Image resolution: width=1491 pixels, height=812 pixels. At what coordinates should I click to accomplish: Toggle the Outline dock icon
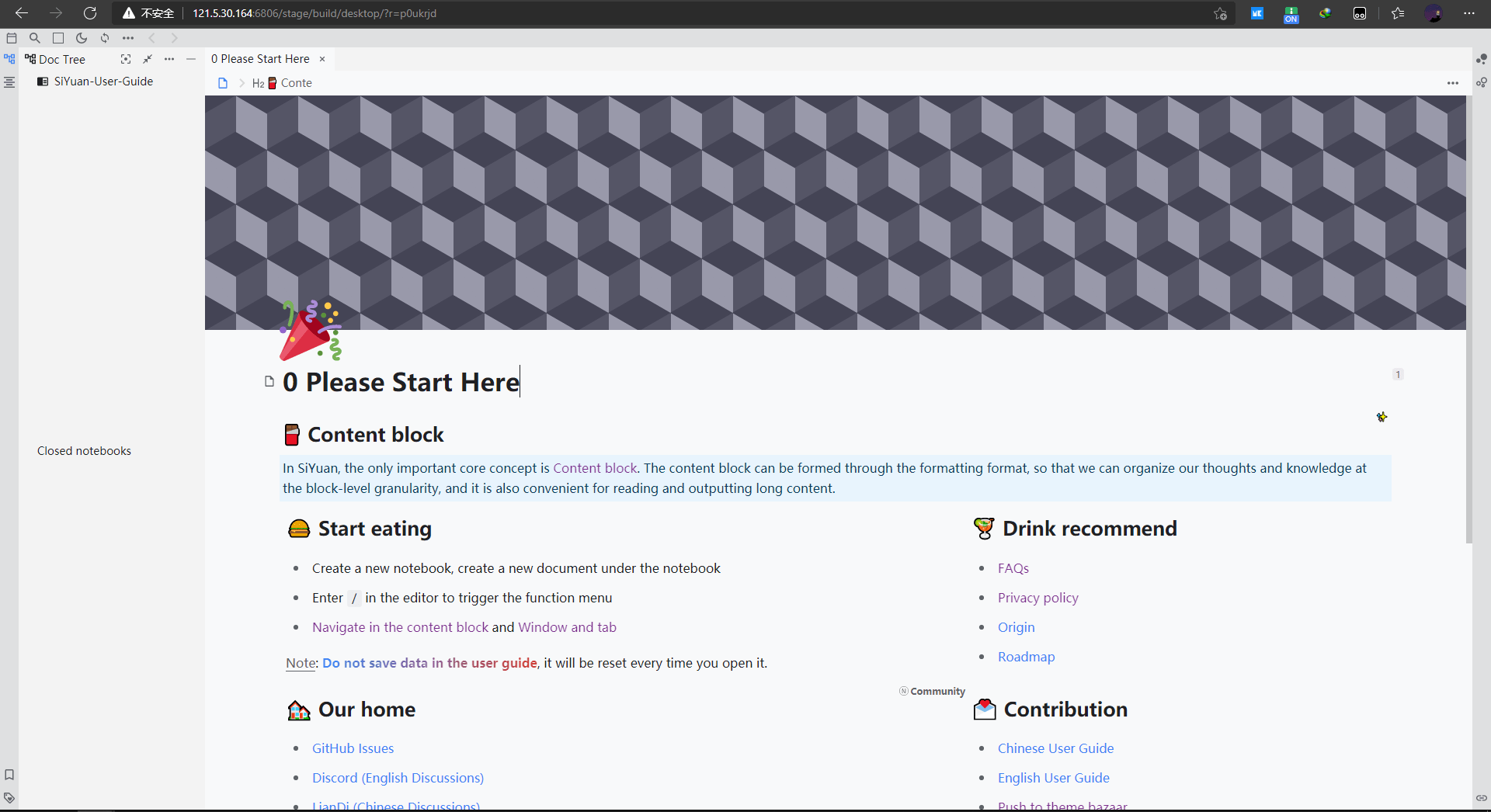click(x=9, y=82)
